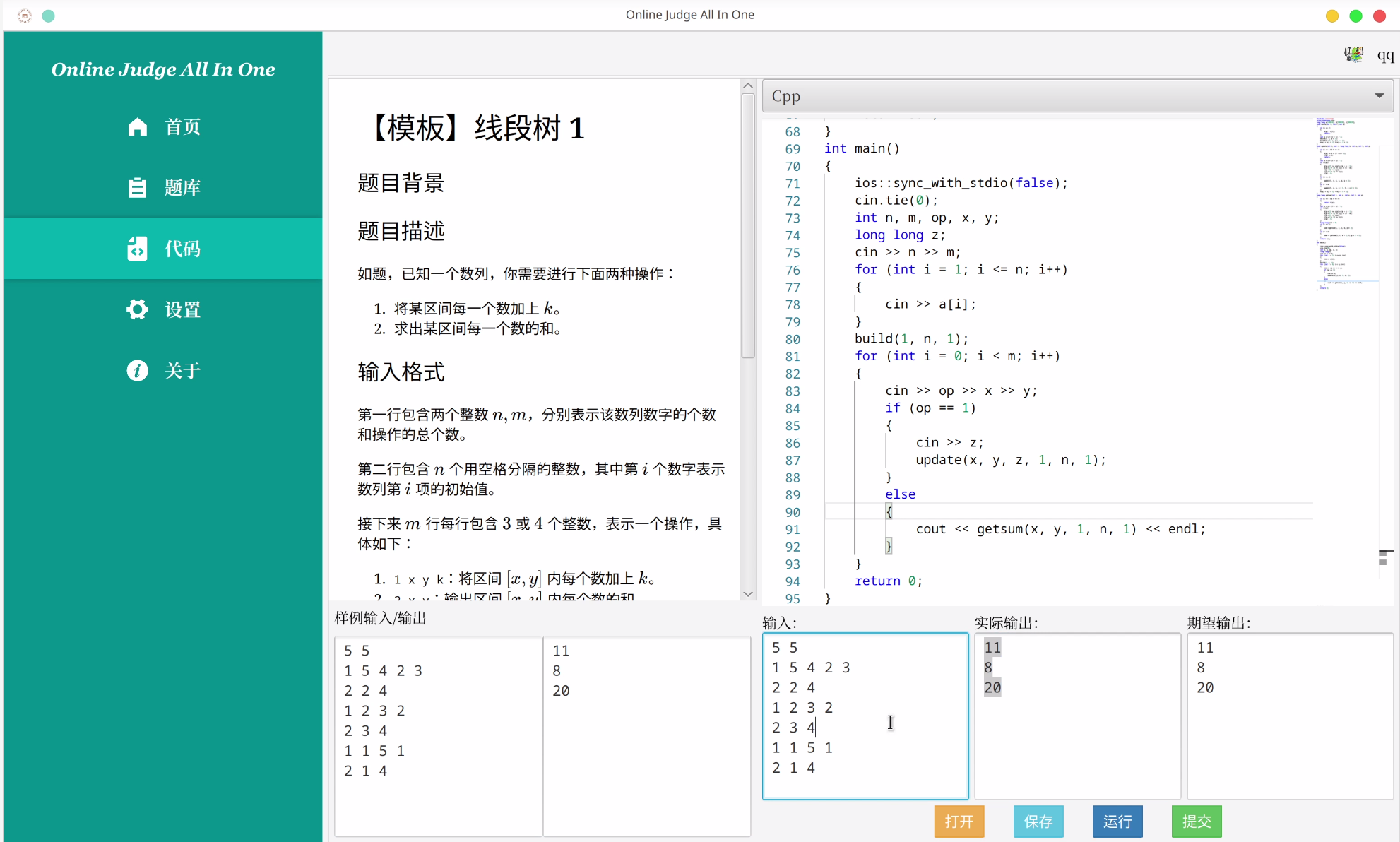Click in the 输入 input text area
The height and width of the screenshot is (842, 1400).
(865, 716)
